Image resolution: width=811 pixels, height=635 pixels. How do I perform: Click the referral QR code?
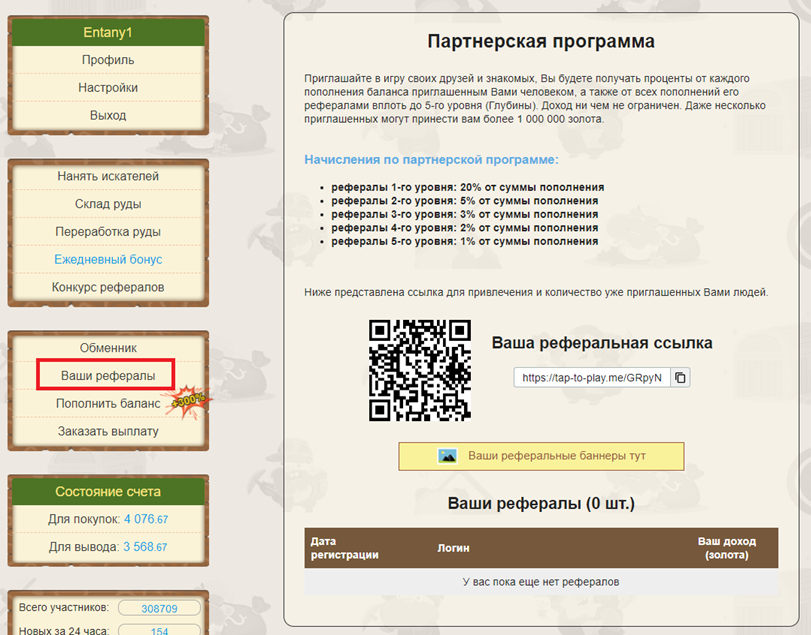point(419,370)
